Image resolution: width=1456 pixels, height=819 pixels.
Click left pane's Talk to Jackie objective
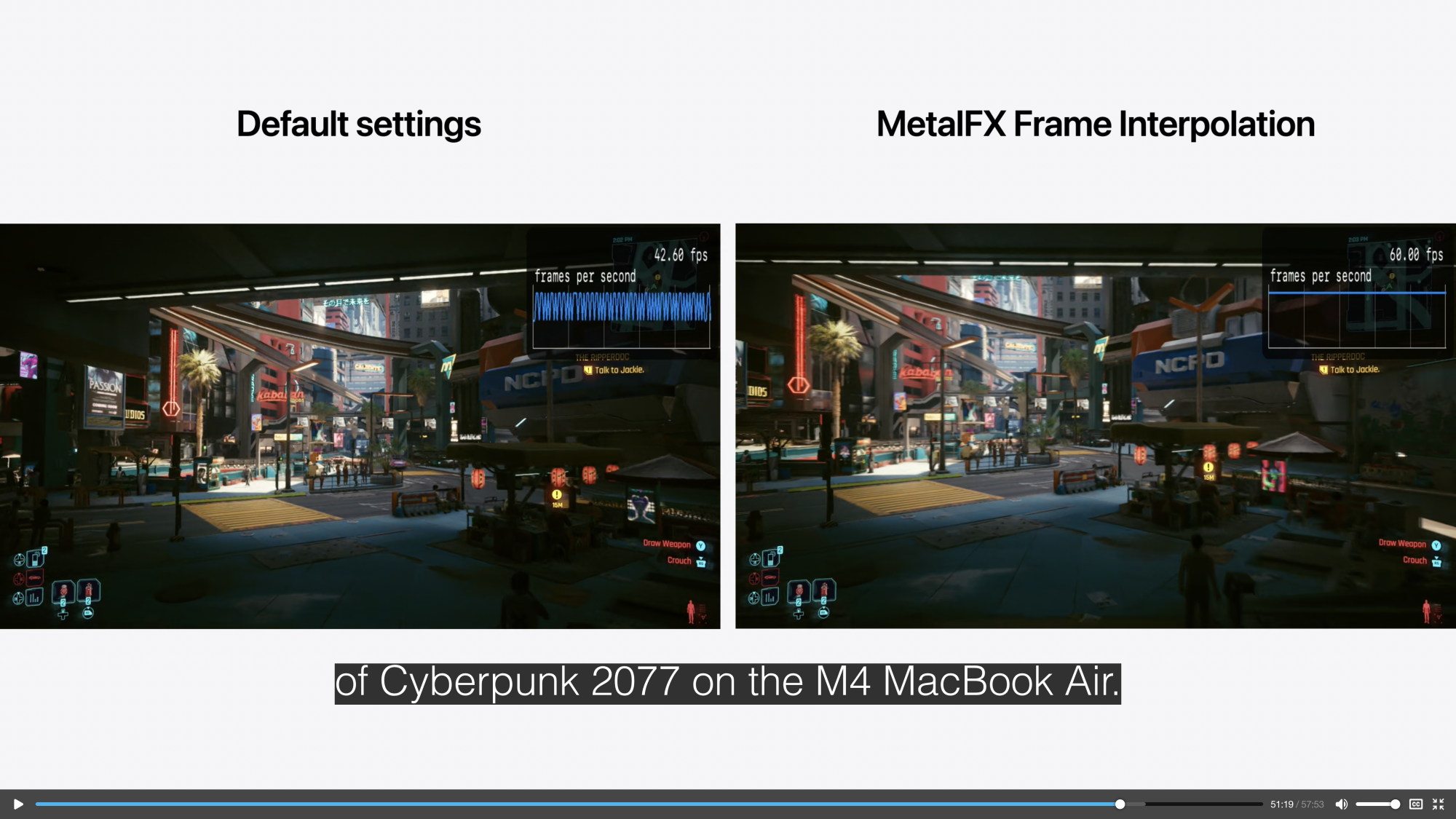pos(618,370)
